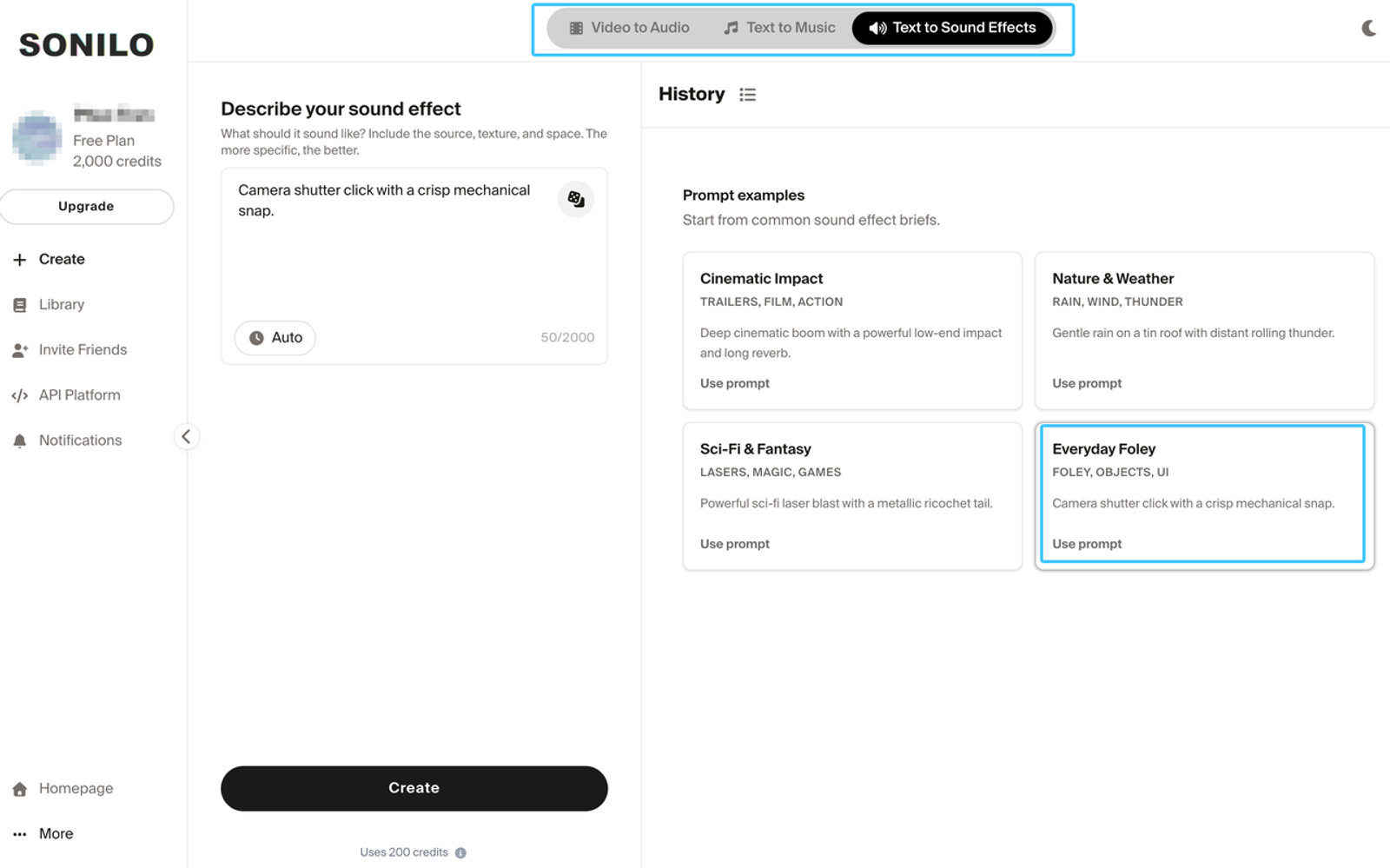1390x868 pixels.
Task: Click the Invite Friends person icon
Action: click(x=19, y=350)
